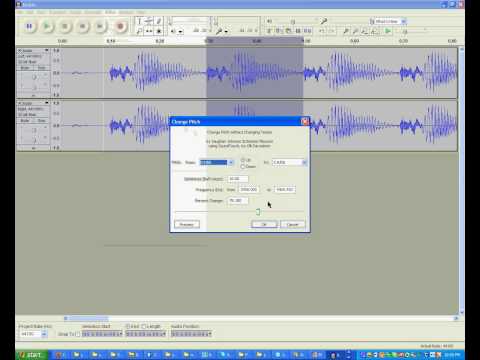
Task: Click the red Record button
Action: pyautogui.click(x=120, y=26)
